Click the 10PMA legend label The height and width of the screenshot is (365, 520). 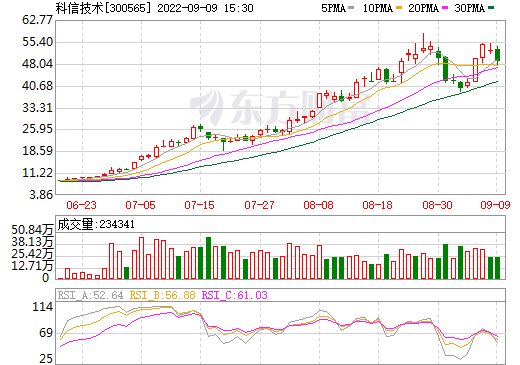coord(378,8)
